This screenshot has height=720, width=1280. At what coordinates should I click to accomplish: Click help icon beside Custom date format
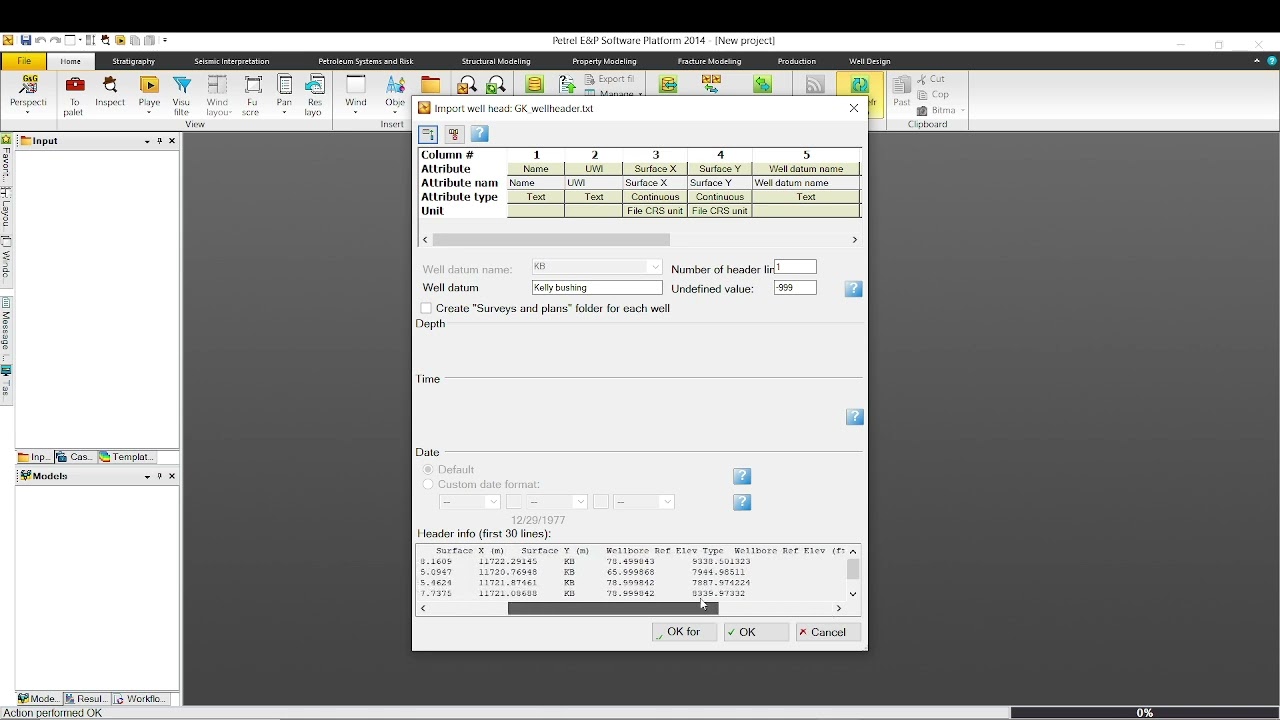tap(742, 502)
